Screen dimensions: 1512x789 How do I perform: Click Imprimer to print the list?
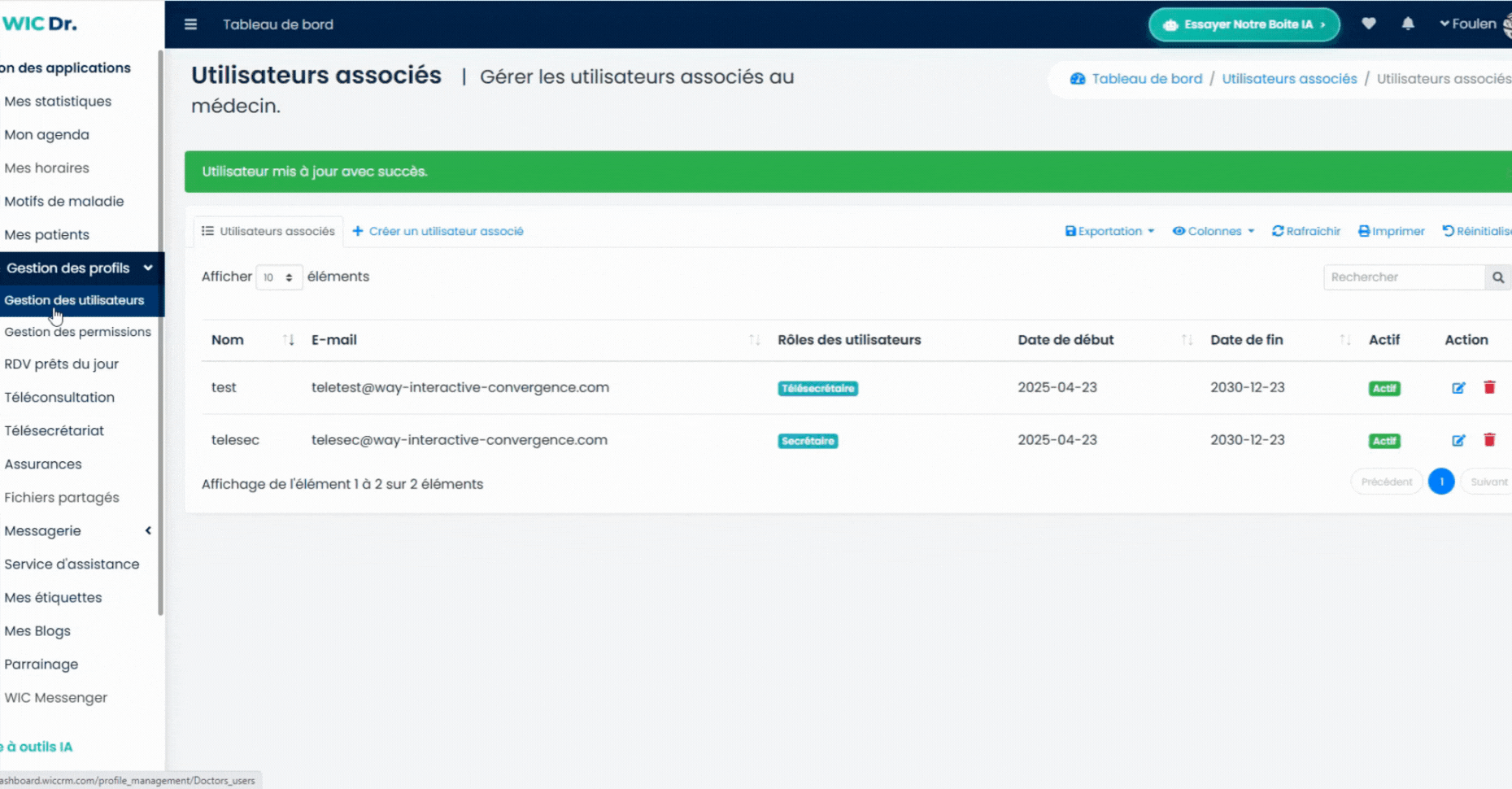click(x=1392, y=231)
